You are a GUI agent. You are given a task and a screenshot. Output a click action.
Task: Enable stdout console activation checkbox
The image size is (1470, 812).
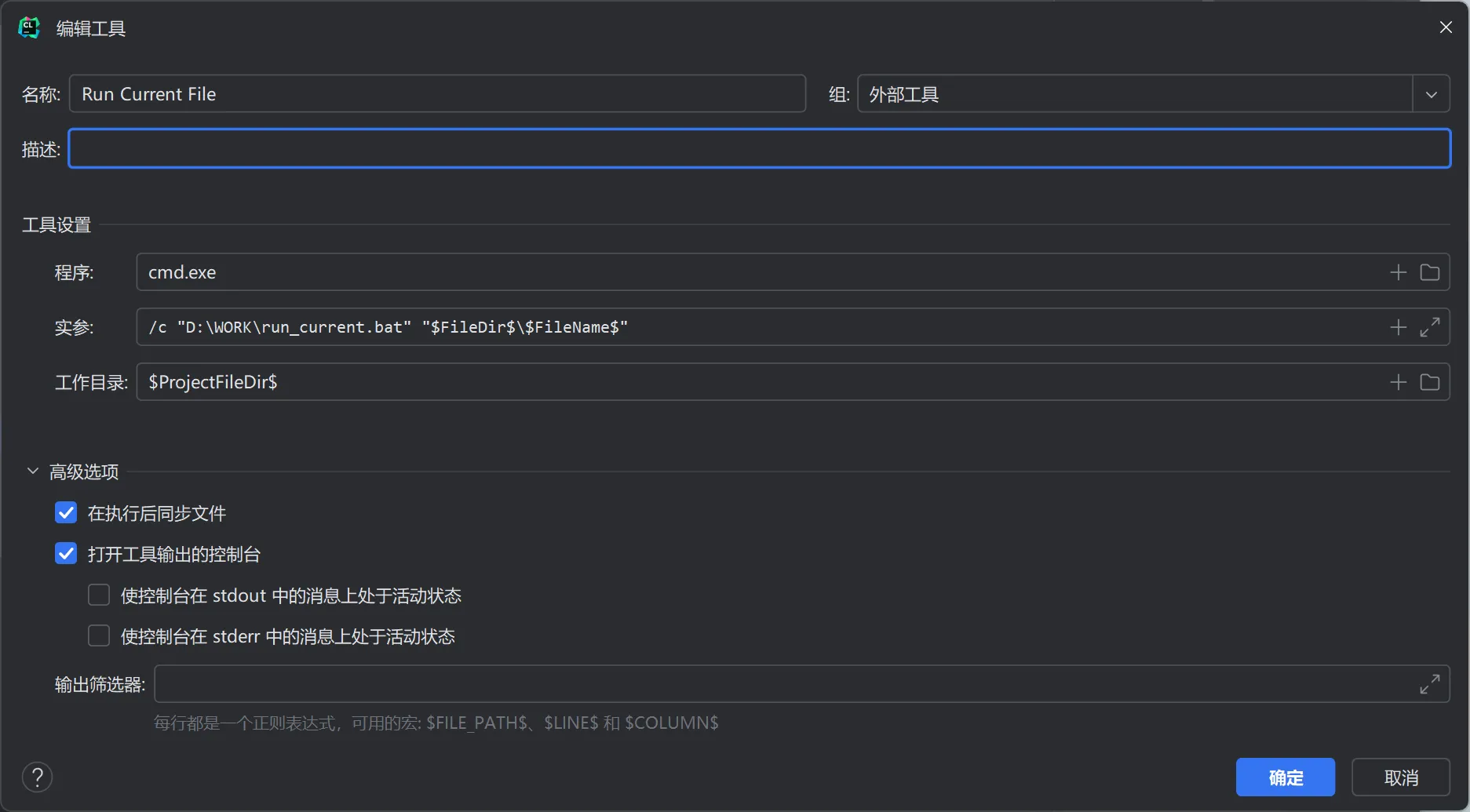(x=99, y=595)
